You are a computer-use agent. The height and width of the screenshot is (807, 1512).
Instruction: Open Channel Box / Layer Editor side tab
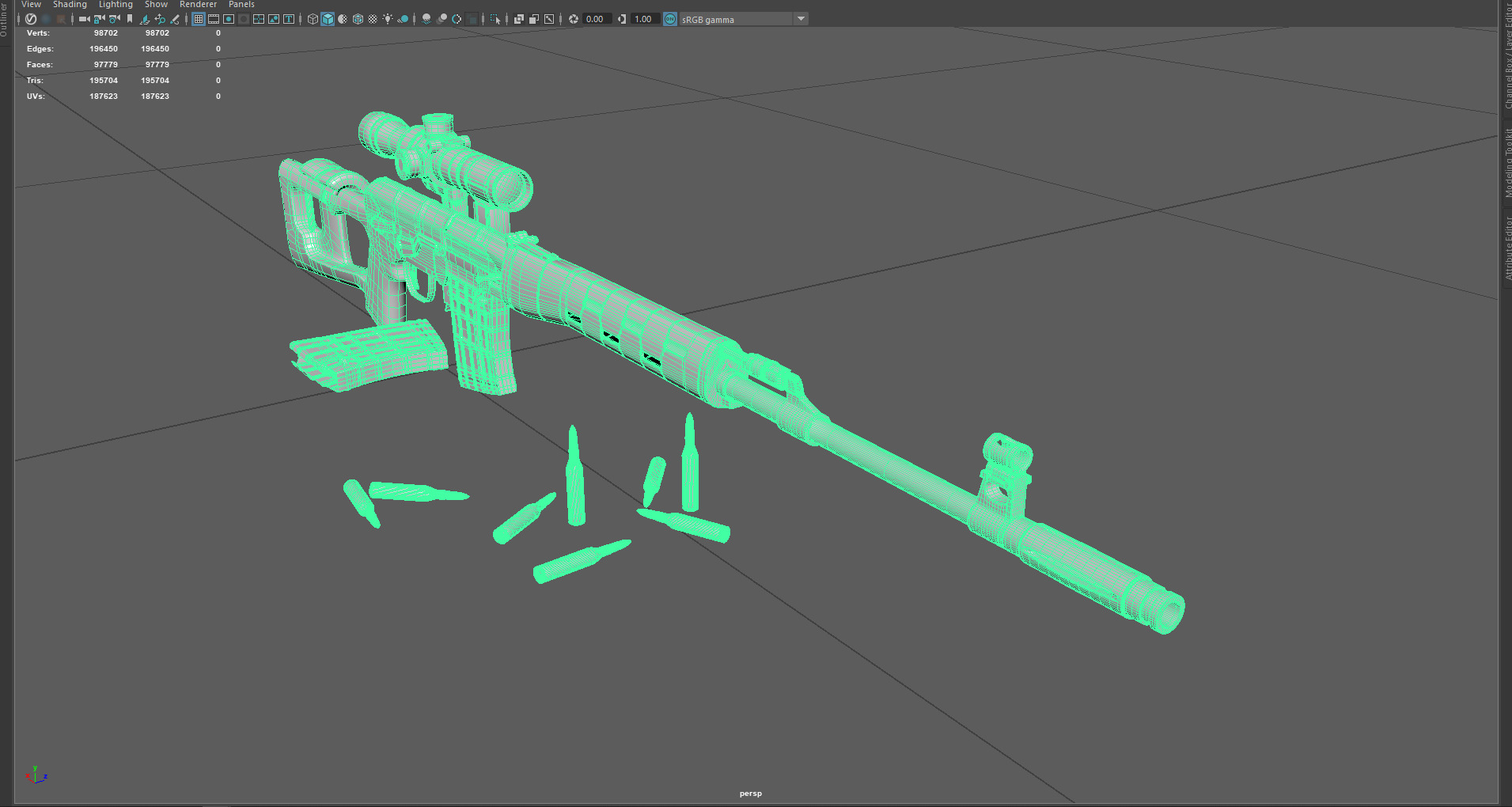pyautogui.click(x=1507, y=55)
